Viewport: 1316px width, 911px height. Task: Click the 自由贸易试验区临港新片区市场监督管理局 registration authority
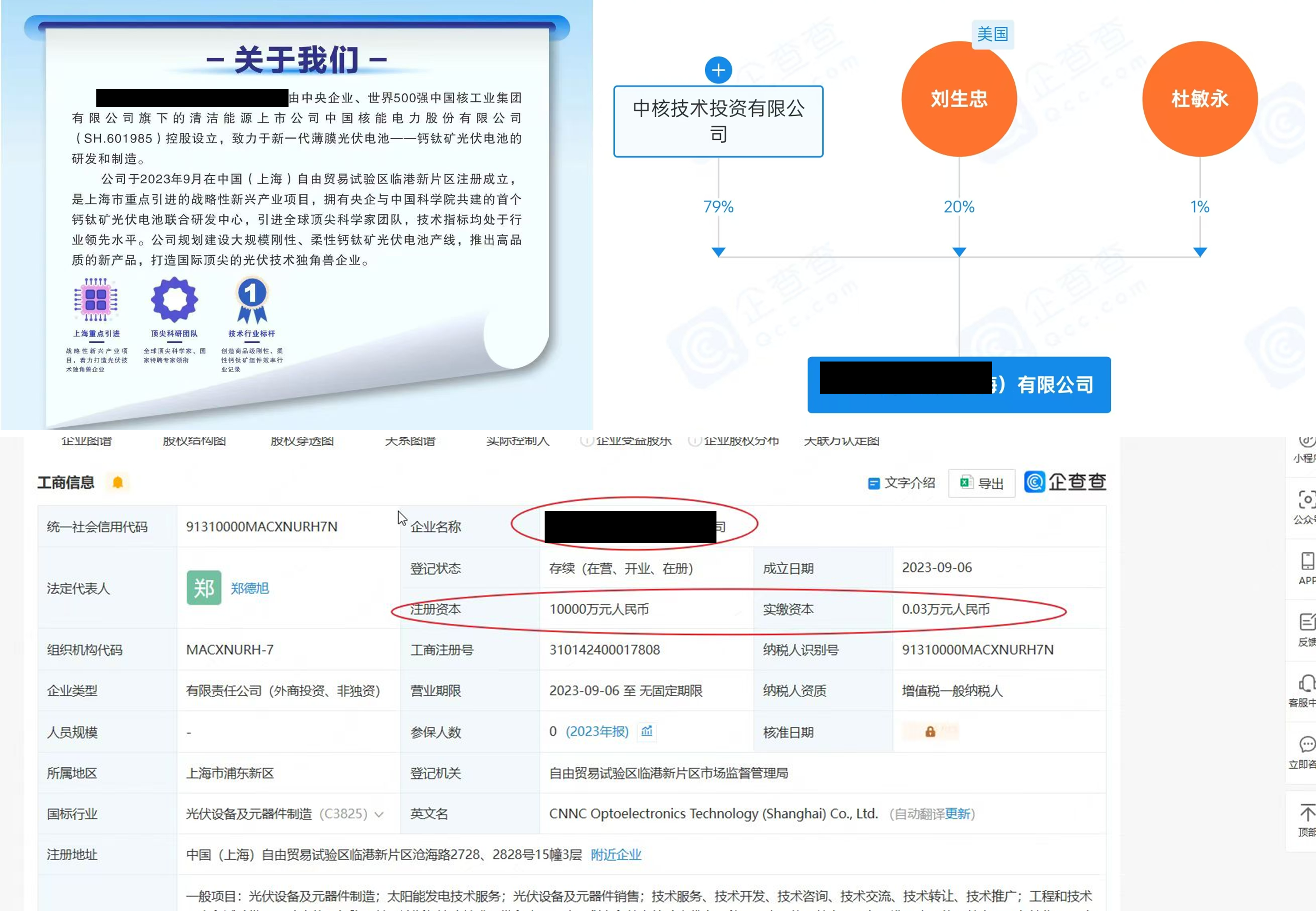pos(668,773)
